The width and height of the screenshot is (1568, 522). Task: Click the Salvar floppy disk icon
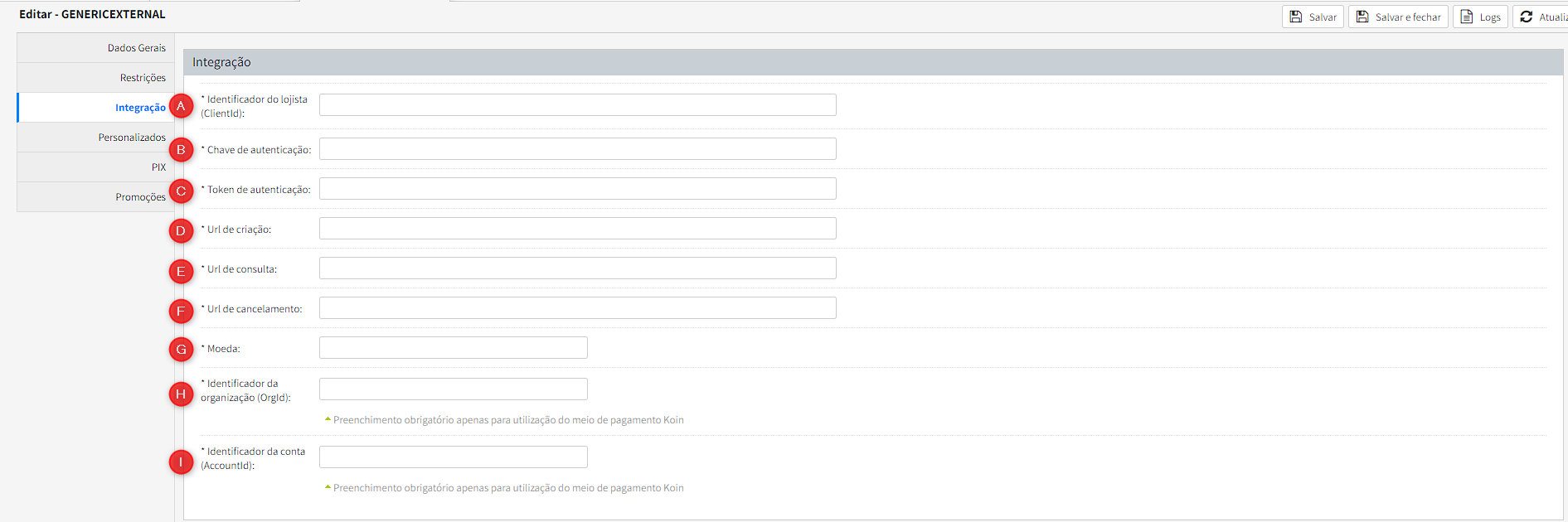pos(1296,17)
